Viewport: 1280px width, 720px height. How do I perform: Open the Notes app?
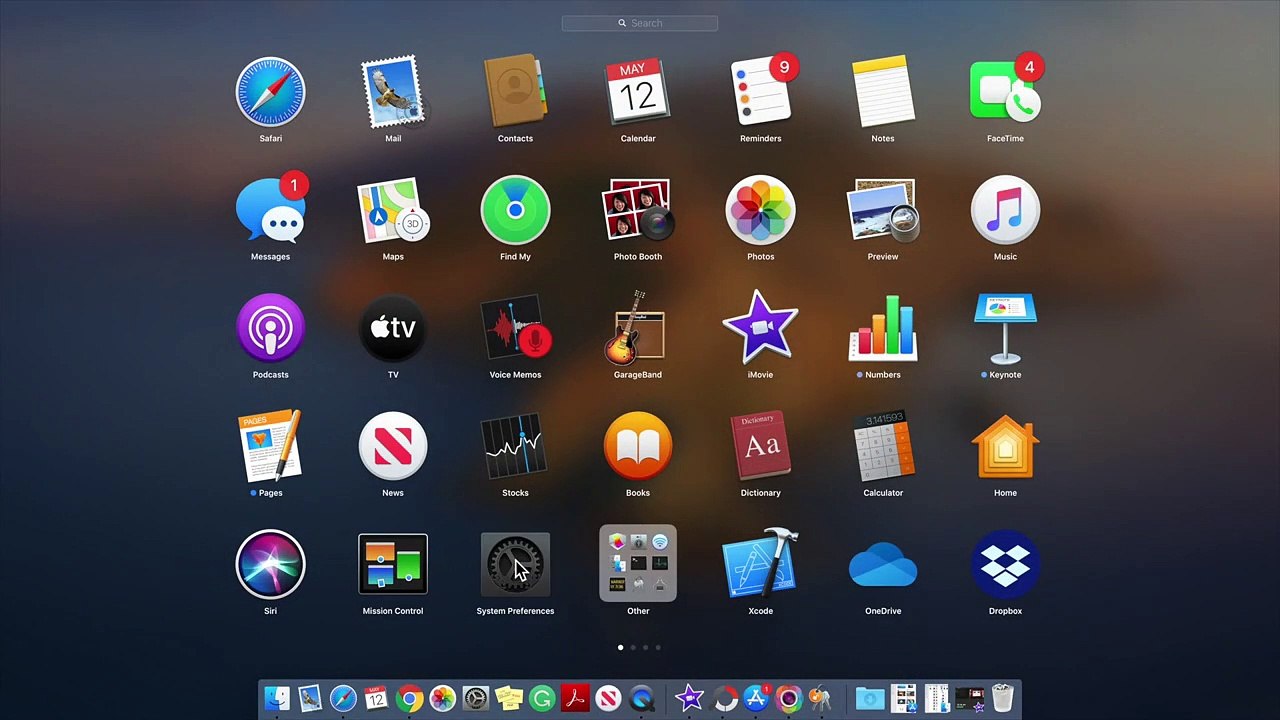883,92
